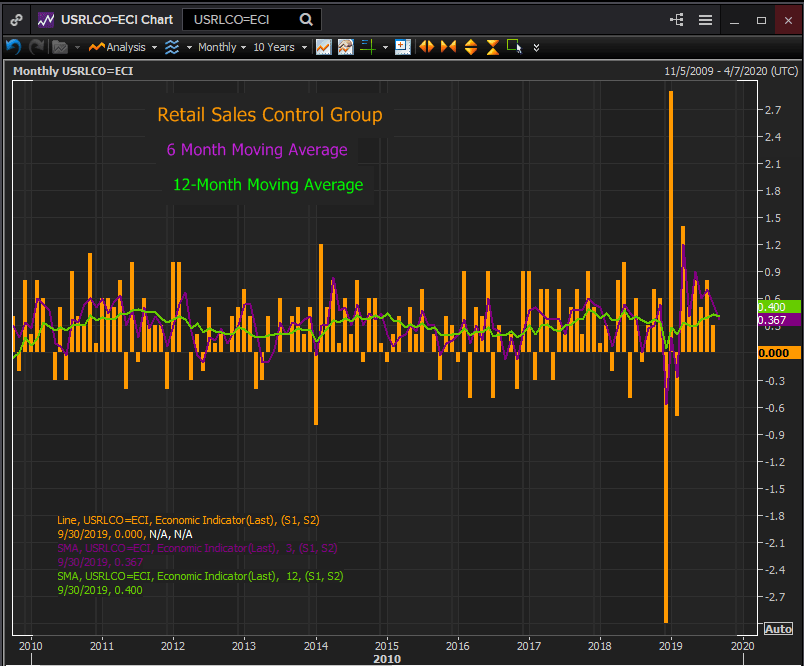
Task: Show more toolbar items via chevron
Action: pyautogui.click(x=537, y=47)
